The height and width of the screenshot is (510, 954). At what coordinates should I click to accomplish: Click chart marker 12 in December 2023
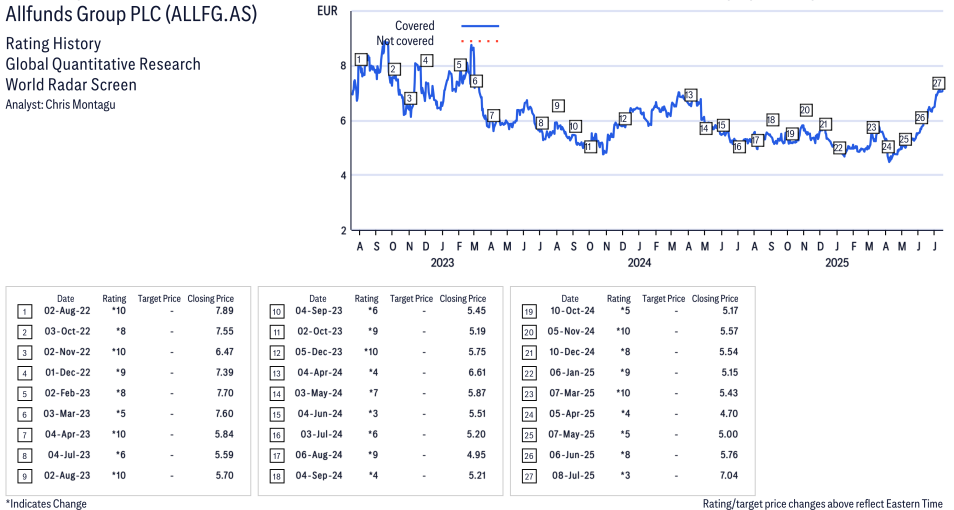point(624,119)
